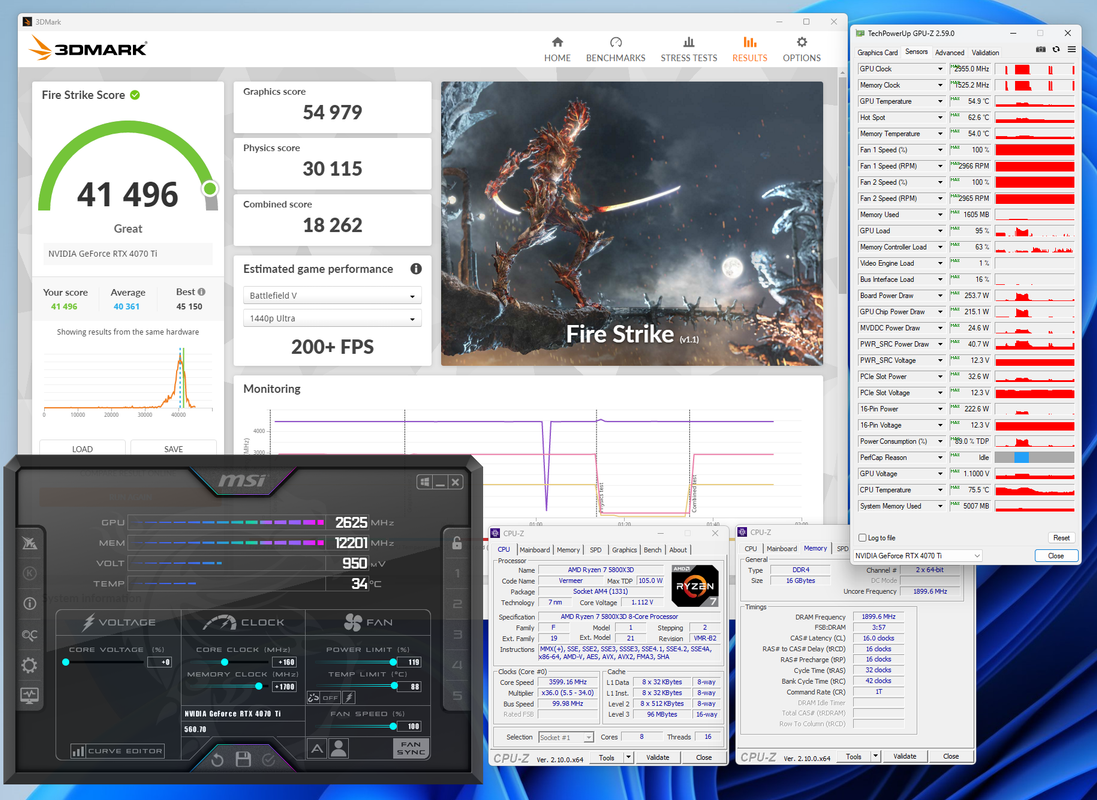Screen dimensions: 1097x800
Task: Apply Afterburner settings with the checkmark icon
Action: (x=269, y=759)
